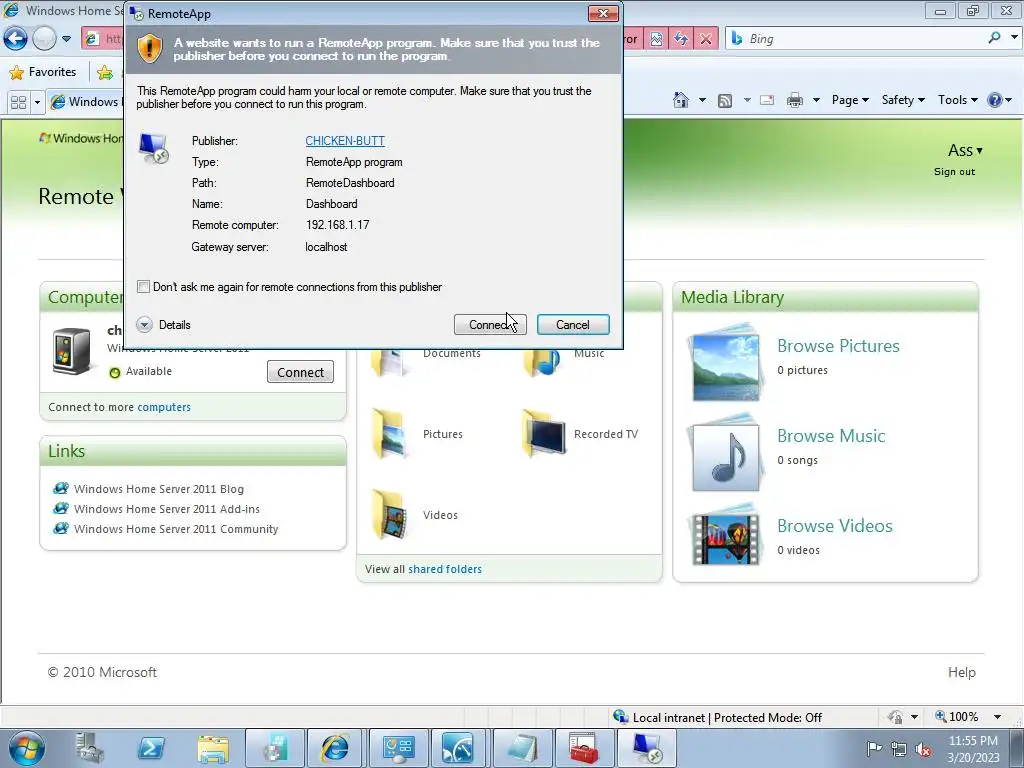Click the search magnifier icon
This screenshot has width=1024, height=768.
pyautogui.click(x=994, y=38)
